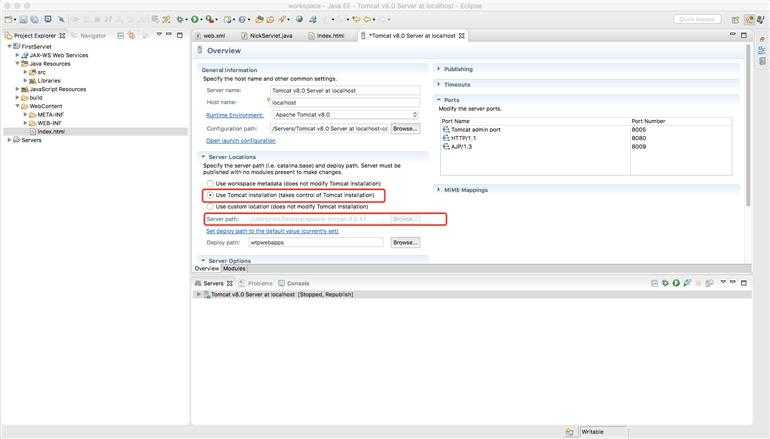Select the HTTP/1.1 port row

(x=586, y=138)
